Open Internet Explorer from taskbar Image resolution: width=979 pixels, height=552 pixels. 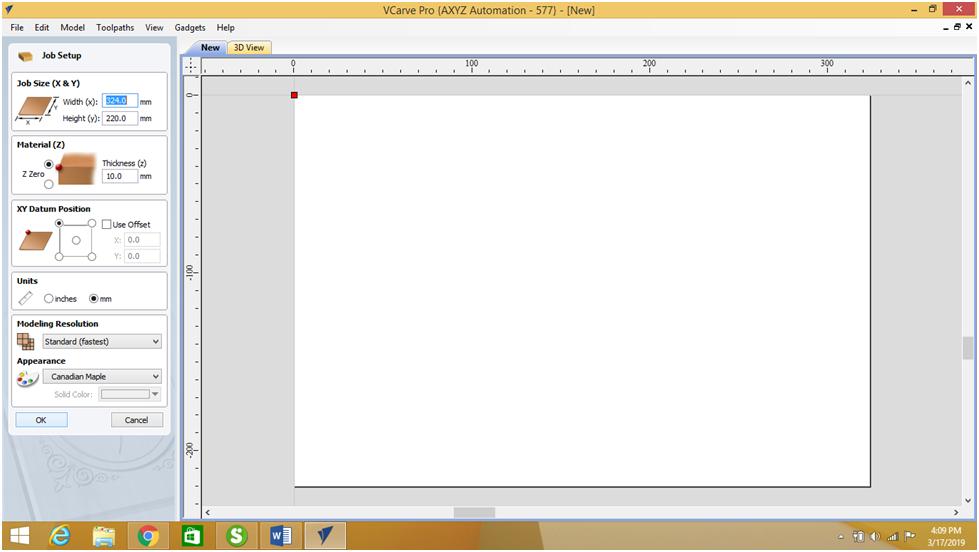point(60,536)
